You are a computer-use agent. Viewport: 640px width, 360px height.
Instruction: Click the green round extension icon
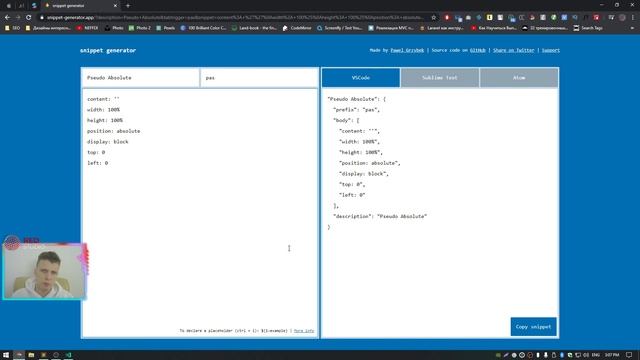click(553, 18)
